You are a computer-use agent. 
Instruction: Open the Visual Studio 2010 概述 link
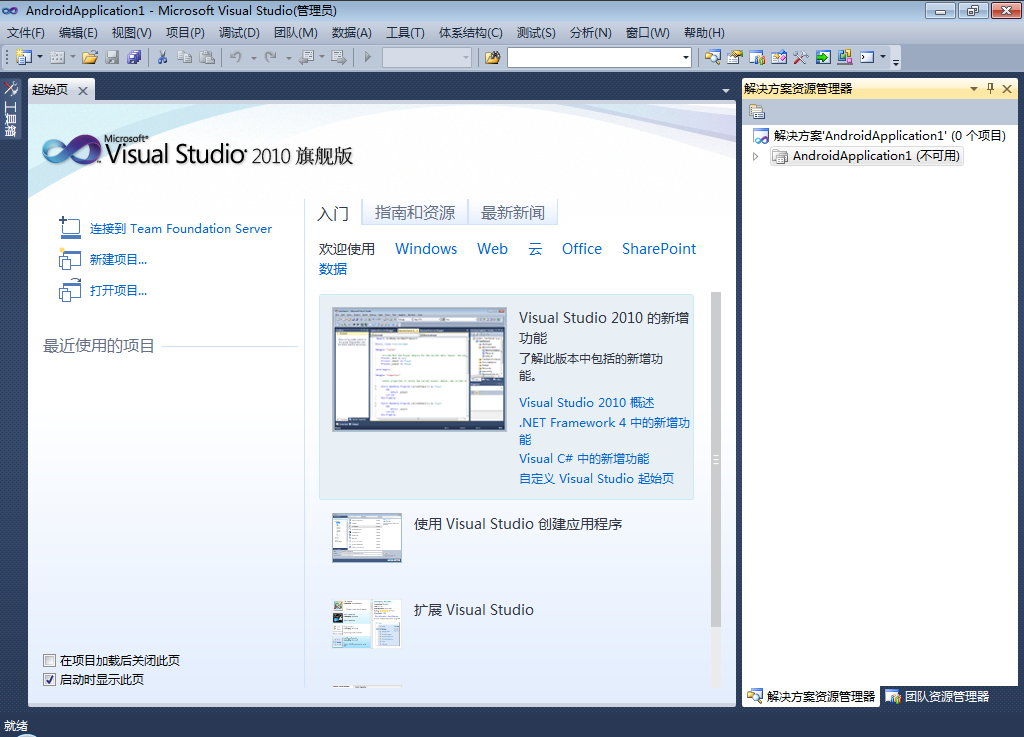(x=586, y=403)
